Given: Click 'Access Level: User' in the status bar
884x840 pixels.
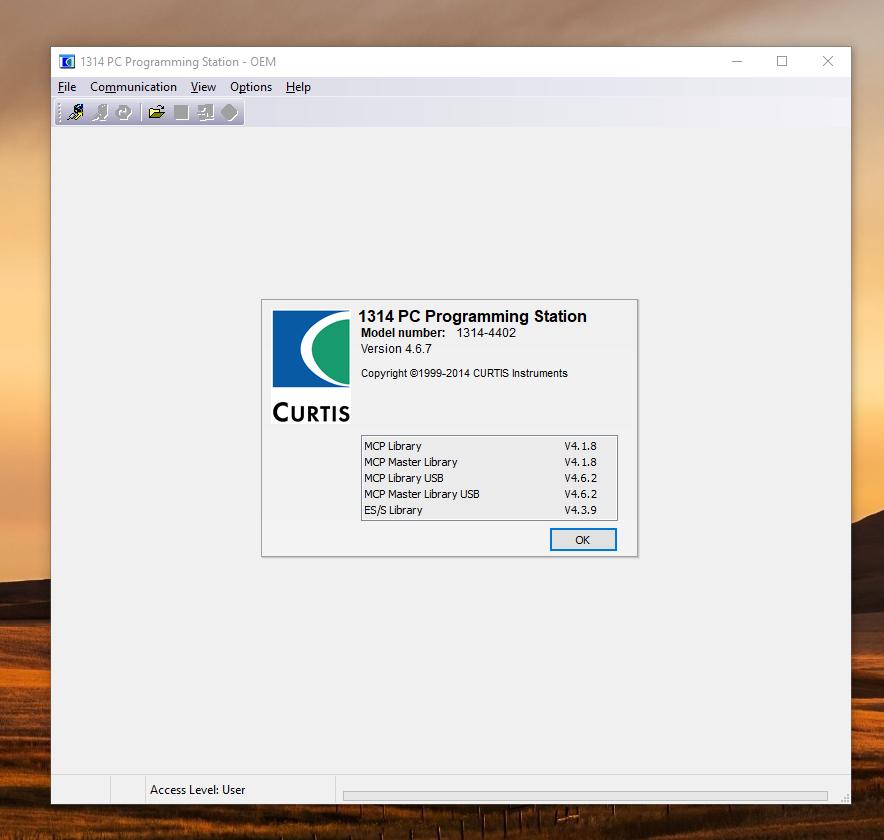Looking at the screenshot, I should pos(197,790).
